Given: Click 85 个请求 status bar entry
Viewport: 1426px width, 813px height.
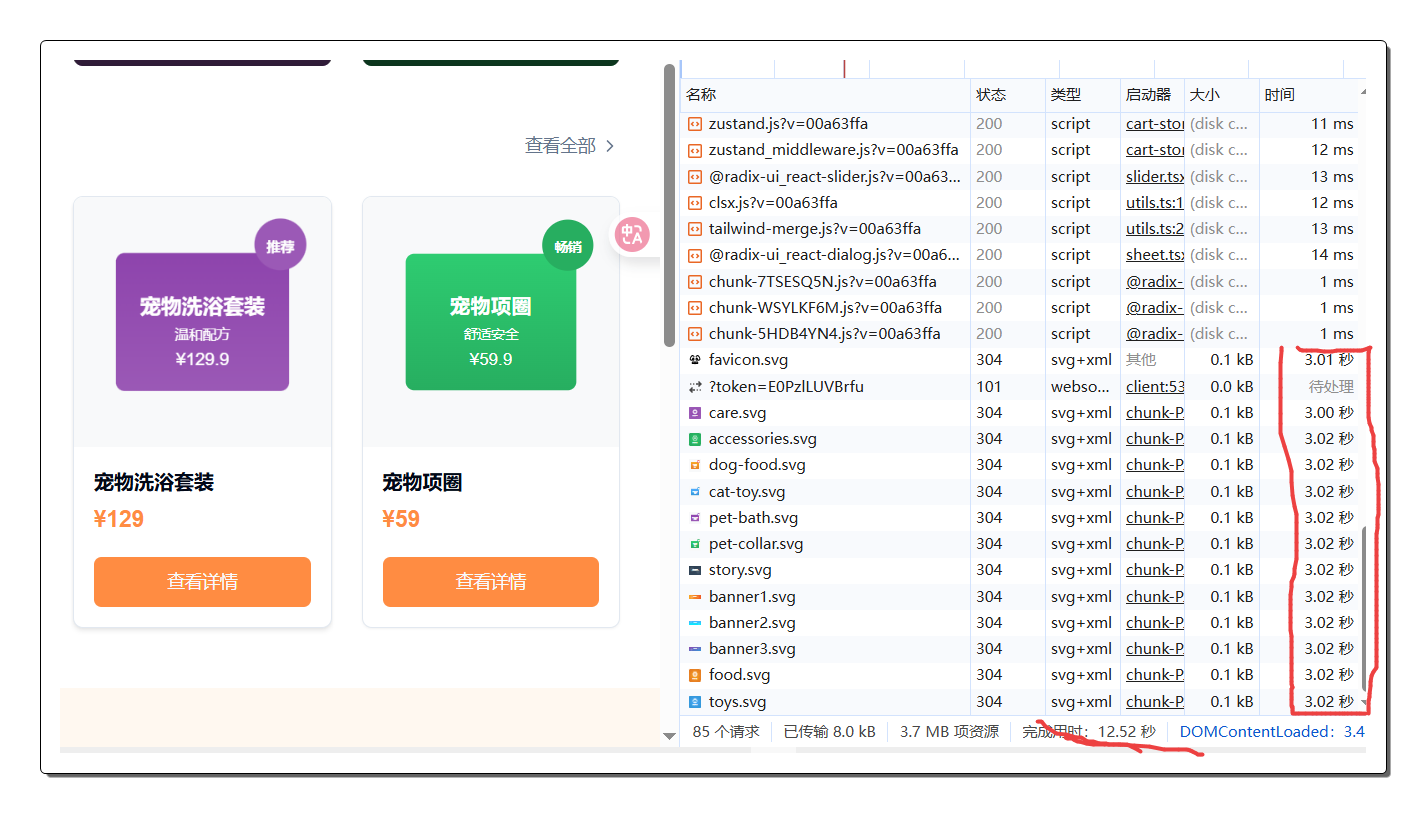Looking at the screenshot, I should click(x=726, y=731).
